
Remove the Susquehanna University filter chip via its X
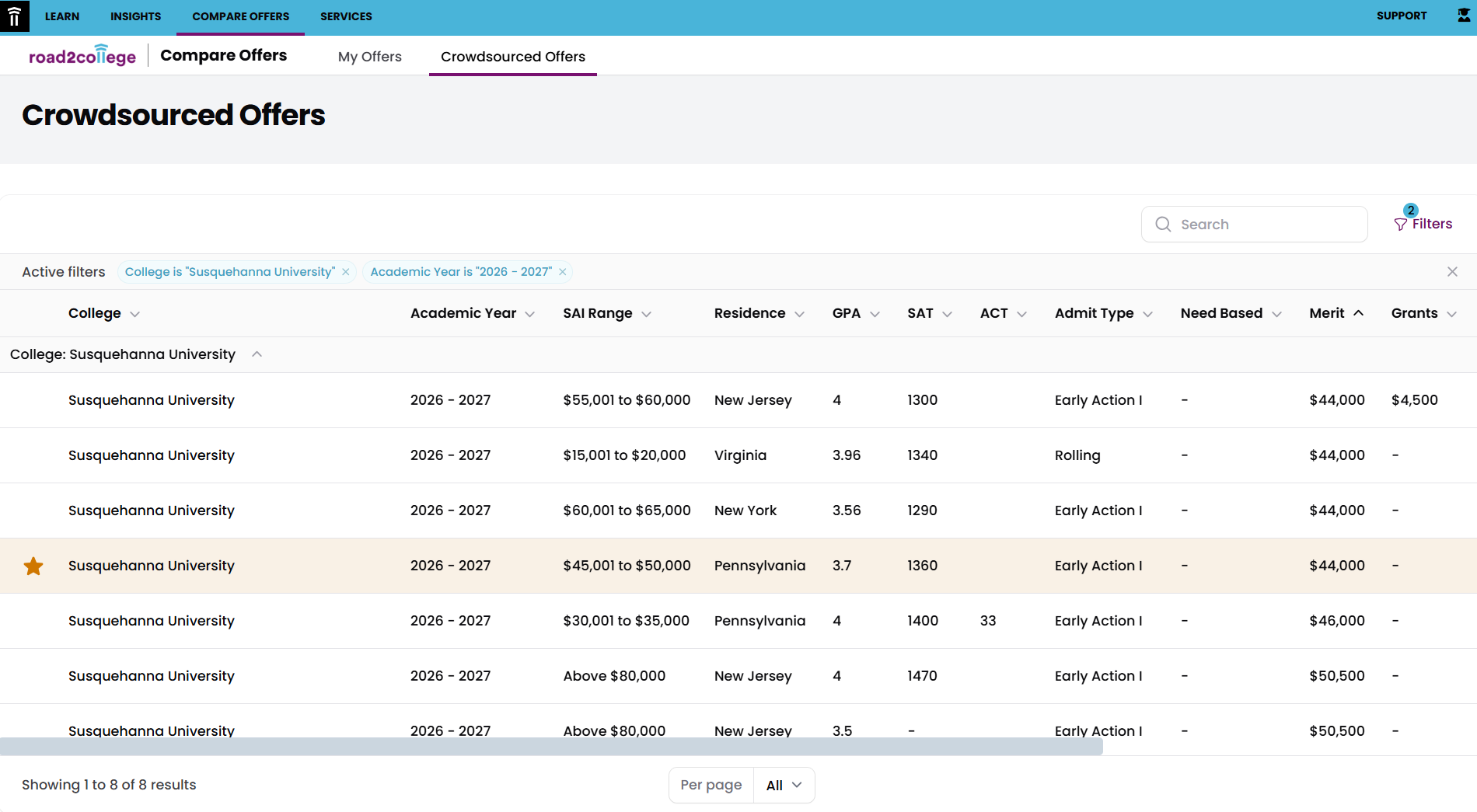[x=345, y=271]
